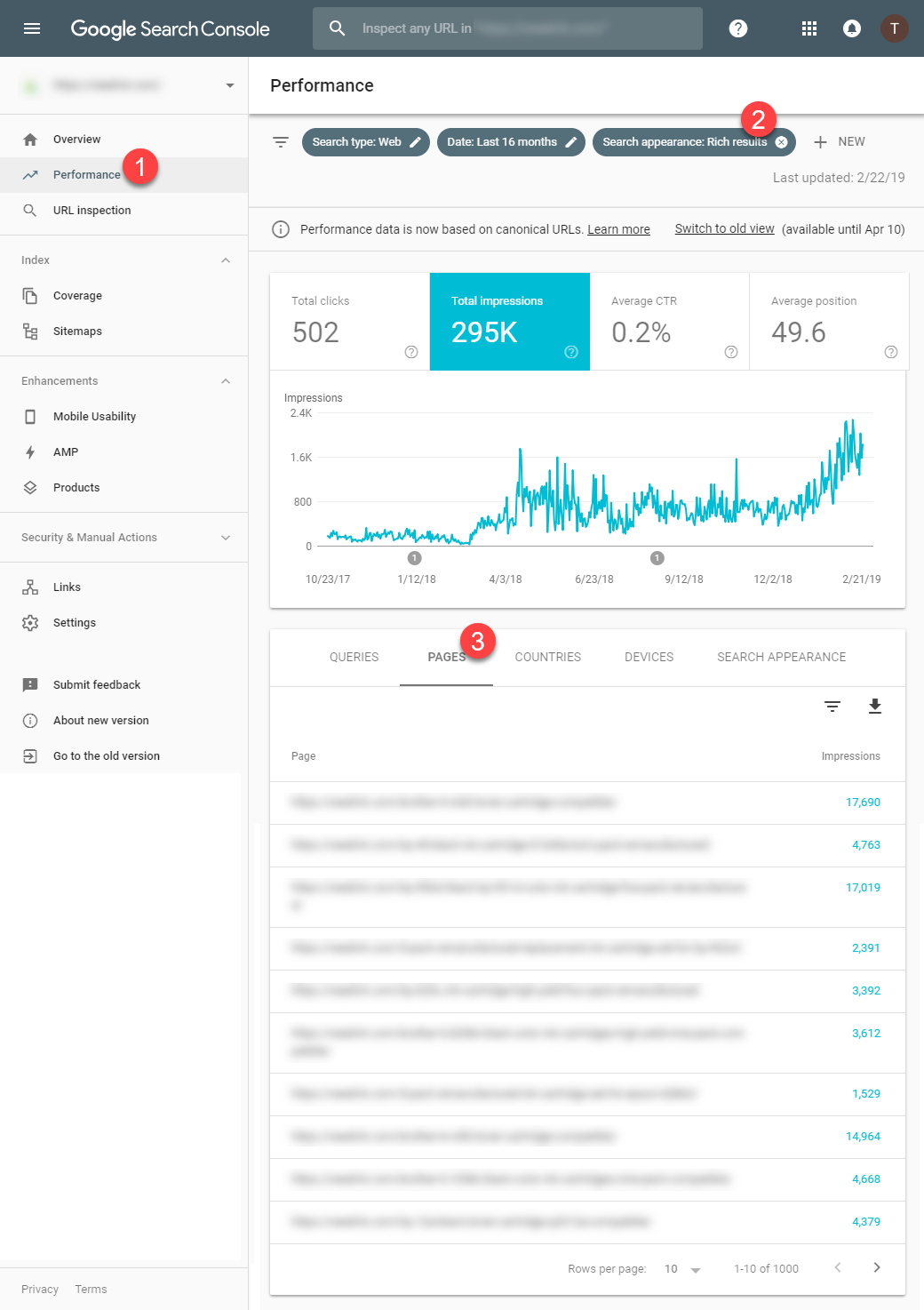
Task: Click the filter icon beside Search type
Action: 281,142
